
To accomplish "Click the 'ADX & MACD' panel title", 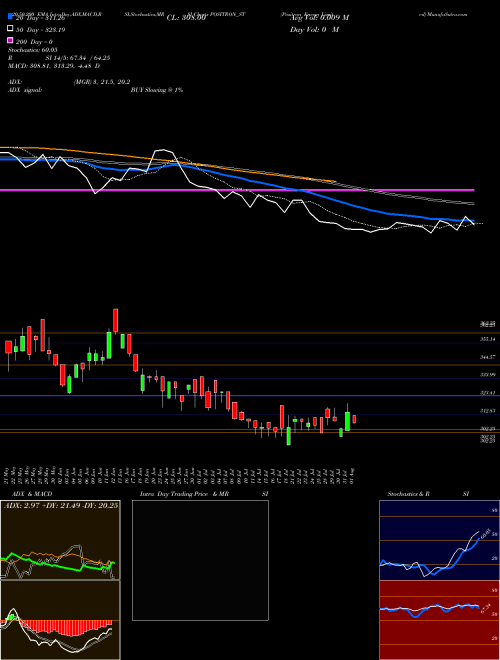I will point(32,494).
